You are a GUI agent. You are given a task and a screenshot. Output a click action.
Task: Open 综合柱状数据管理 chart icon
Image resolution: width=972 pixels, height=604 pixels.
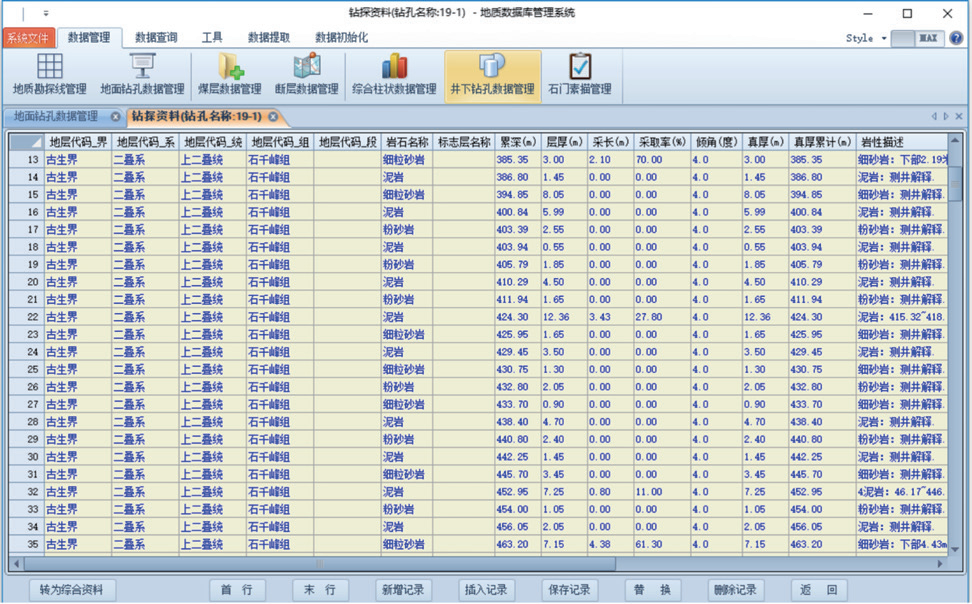click(x=394, y=66)
